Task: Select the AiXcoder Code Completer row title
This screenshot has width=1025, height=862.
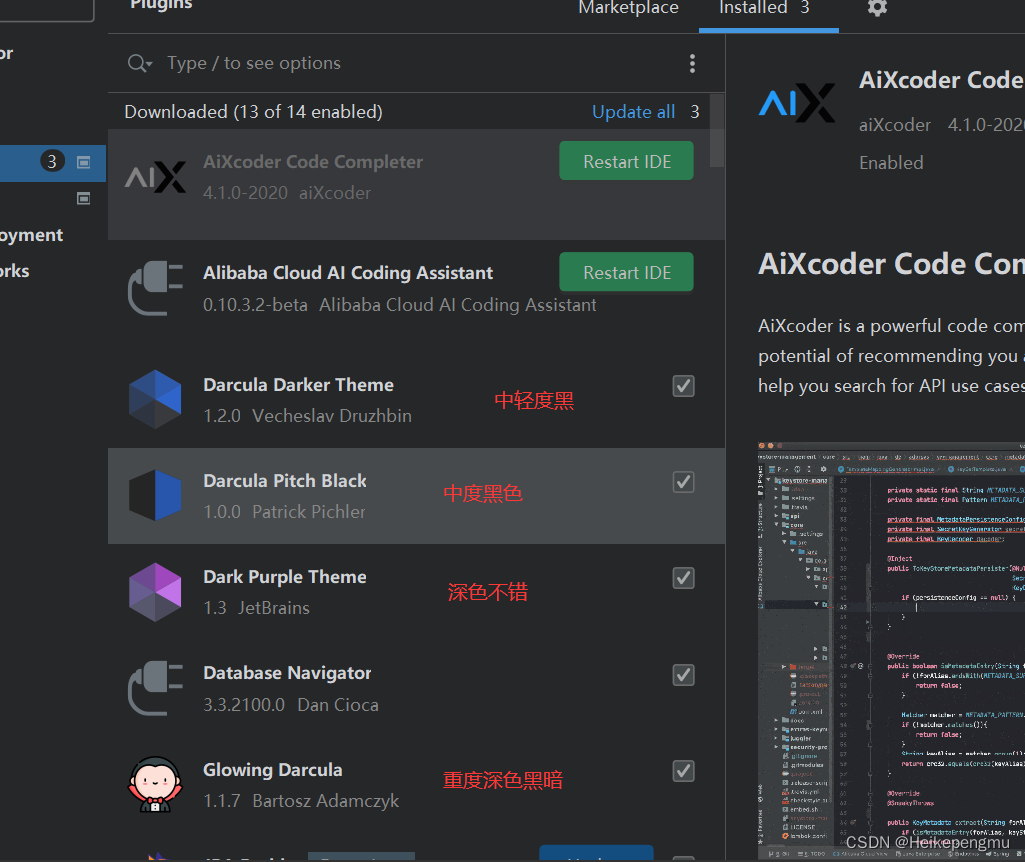Action: [312, 161]
